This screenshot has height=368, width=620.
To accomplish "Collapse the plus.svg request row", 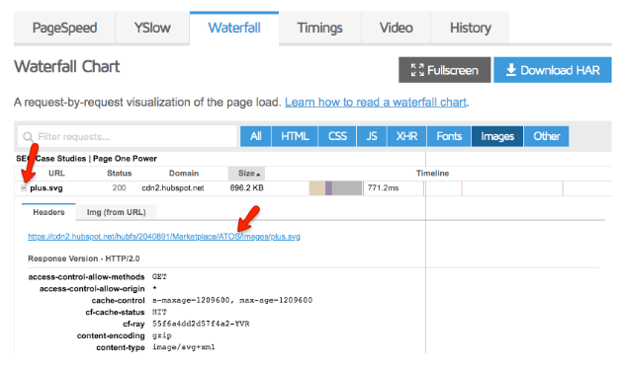I will [x=24, y=188].
